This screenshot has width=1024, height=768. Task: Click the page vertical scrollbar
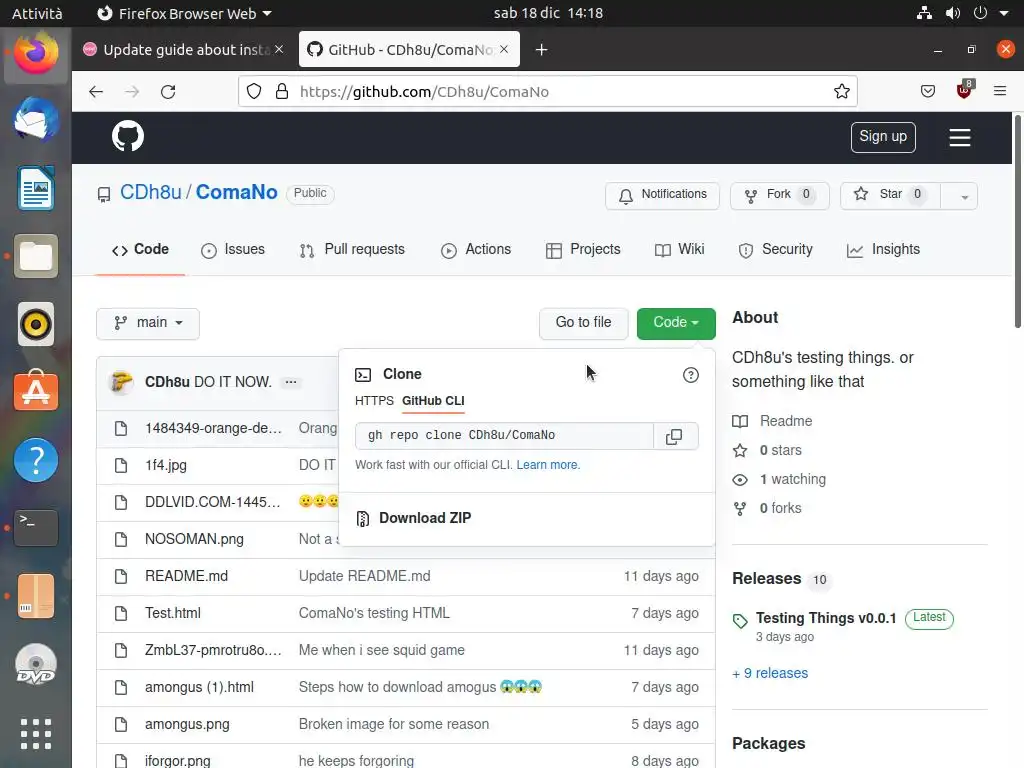(1017, 222)
